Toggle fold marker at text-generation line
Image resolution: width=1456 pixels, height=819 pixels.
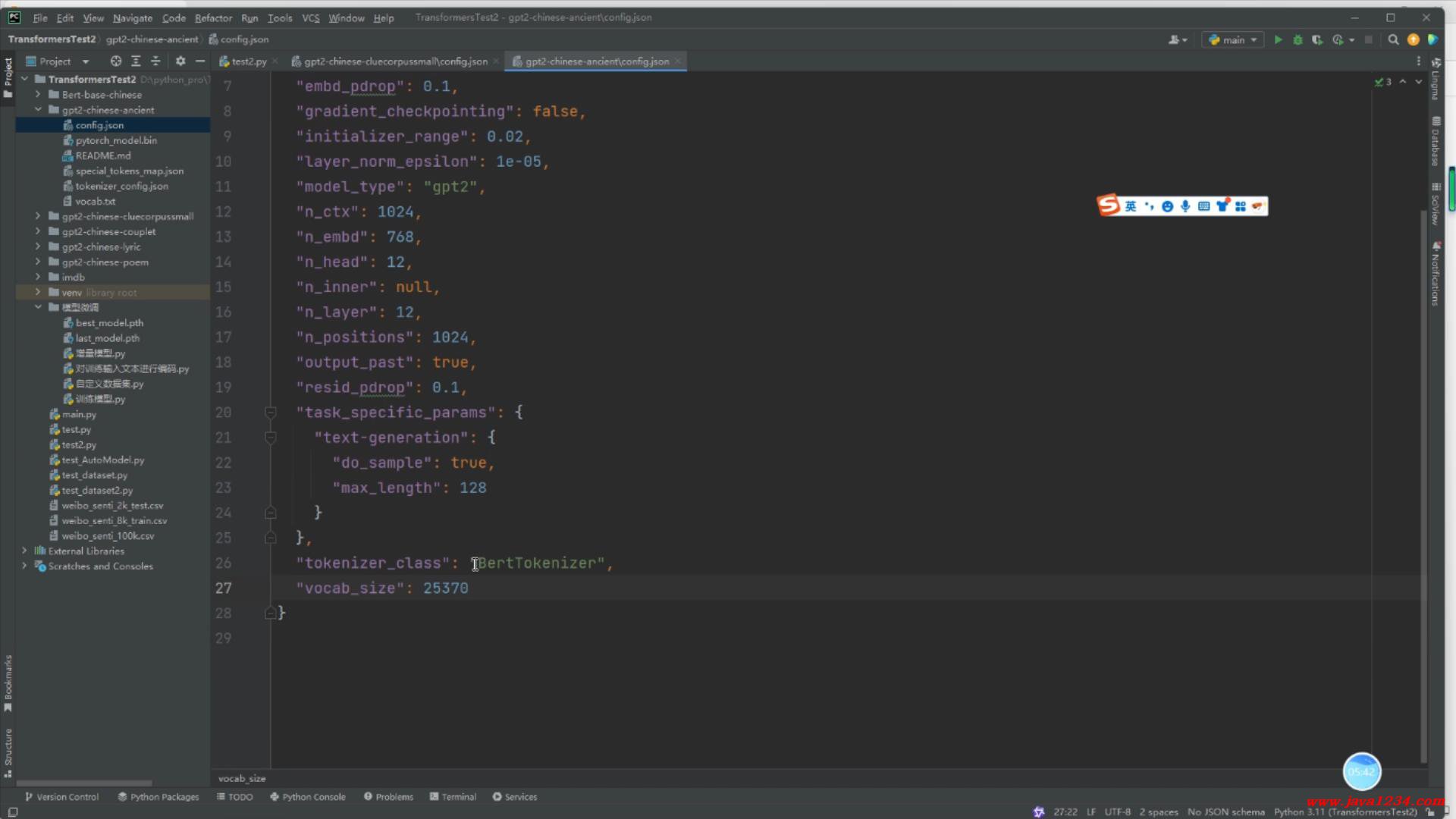coord(271,438)
